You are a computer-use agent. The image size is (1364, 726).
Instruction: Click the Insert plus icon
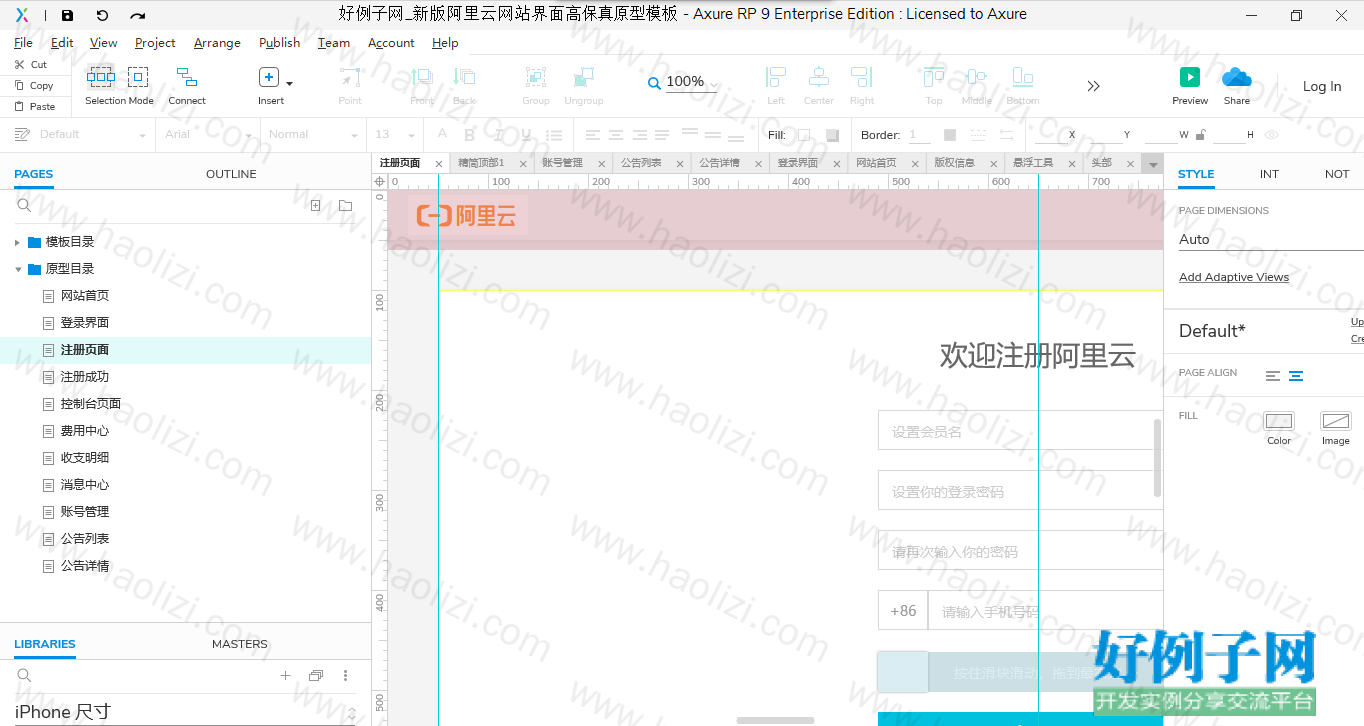(269, 77)
